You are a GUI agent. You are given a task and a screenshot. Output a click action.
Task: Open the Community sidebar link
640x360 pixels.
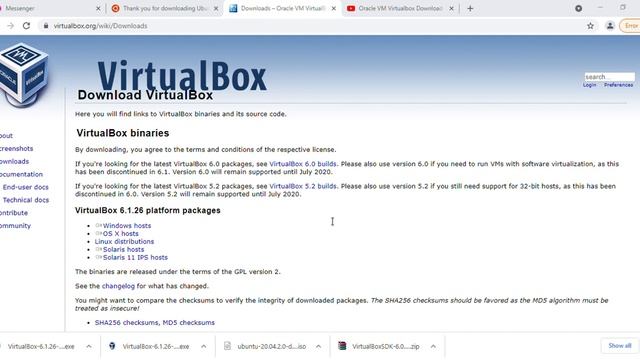[x=15, y=226]
